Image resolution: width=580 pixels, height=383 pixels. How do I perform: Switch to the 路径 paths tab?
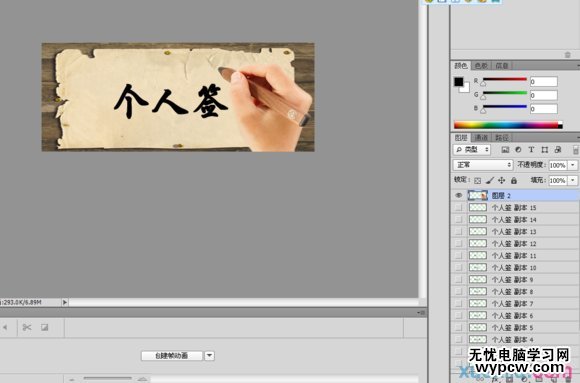(502, 138)
